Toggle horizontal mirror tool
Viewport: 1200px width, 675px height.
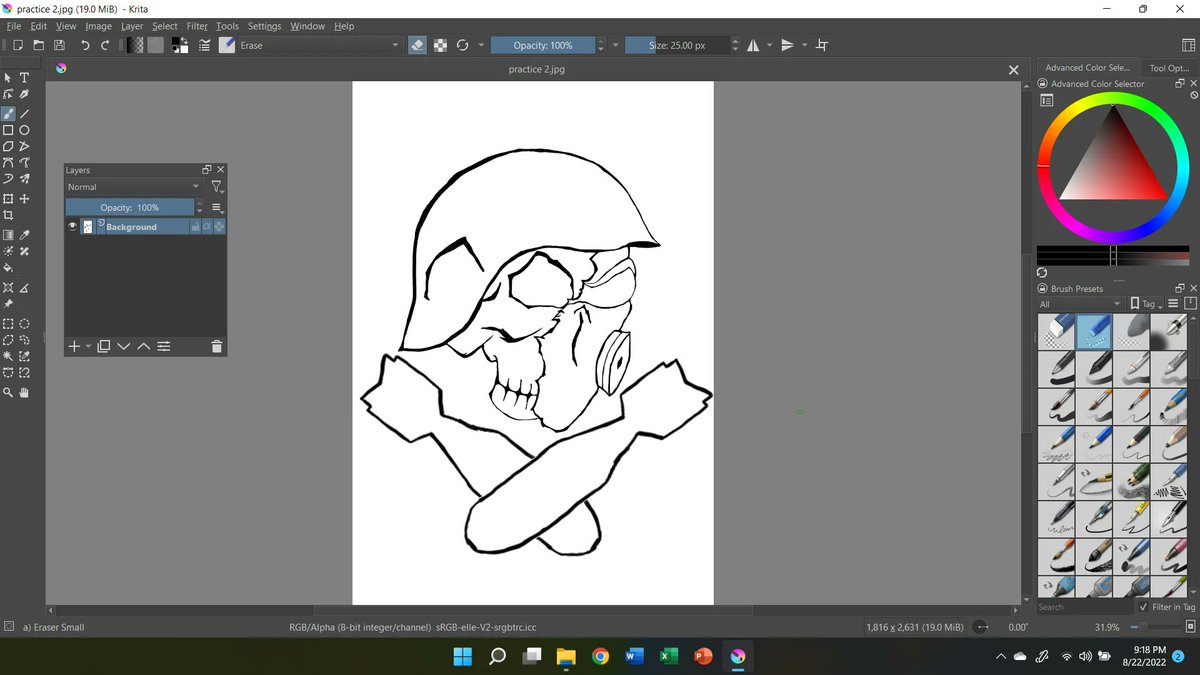tap(752, 45)
